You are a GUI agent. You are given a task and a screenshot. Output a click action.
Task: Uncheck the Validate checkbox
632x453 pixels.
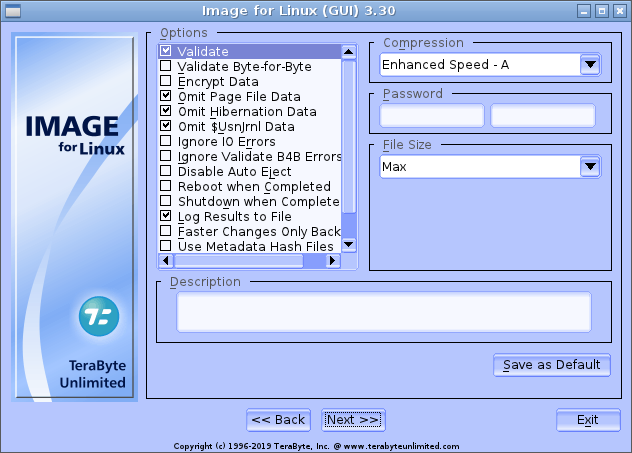point(165,51)
